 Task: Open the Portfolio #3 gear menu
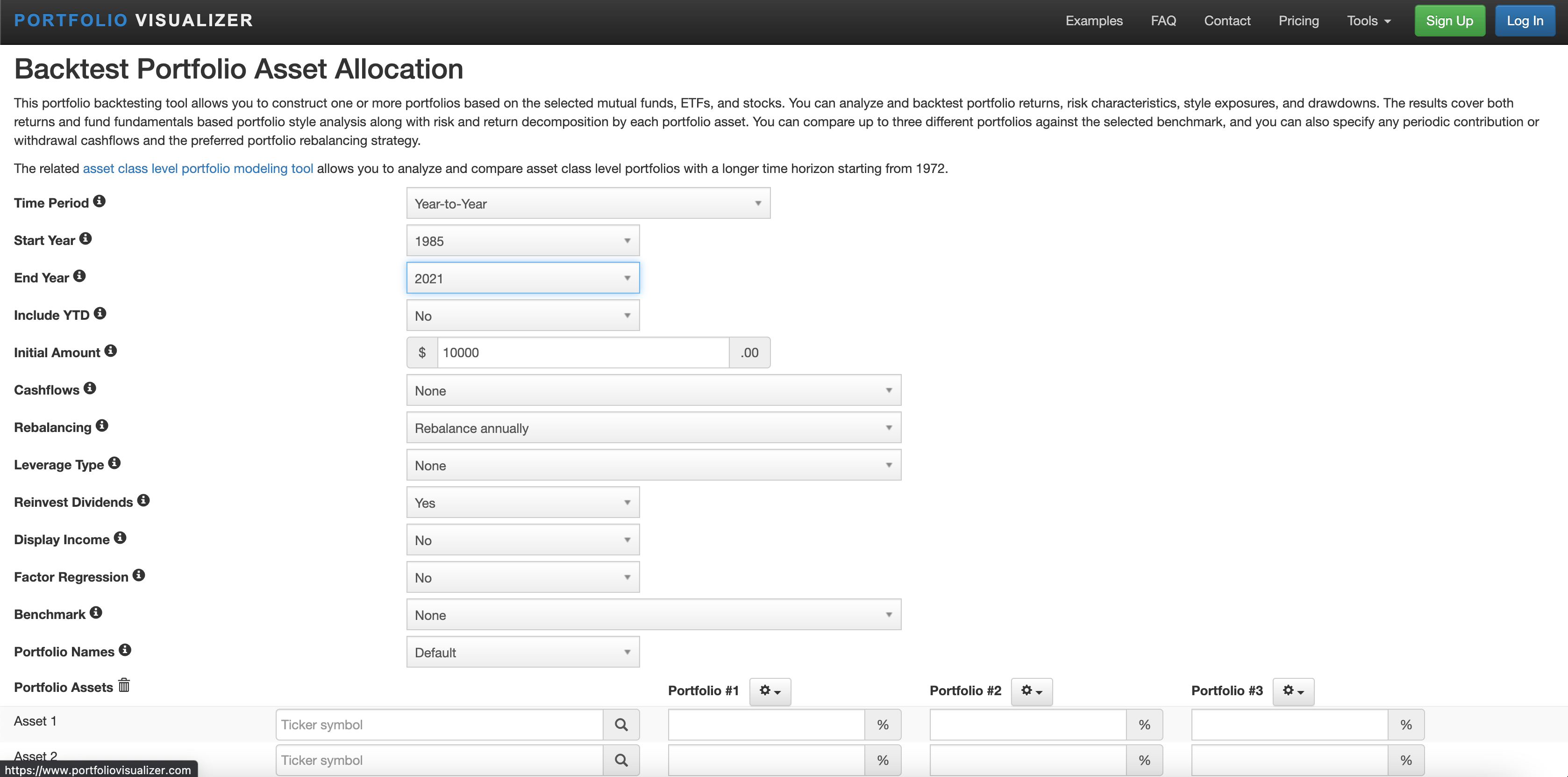point(1293,691)
